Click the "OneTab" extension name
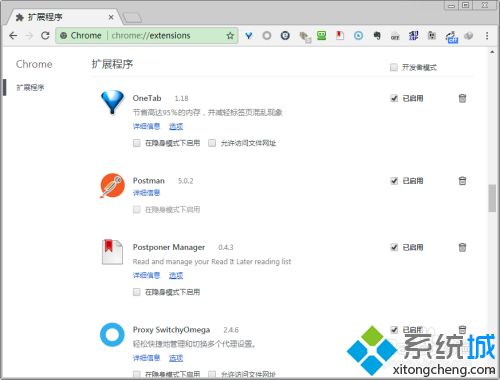Viewport: 500px width, 380px height. point(147,98)
